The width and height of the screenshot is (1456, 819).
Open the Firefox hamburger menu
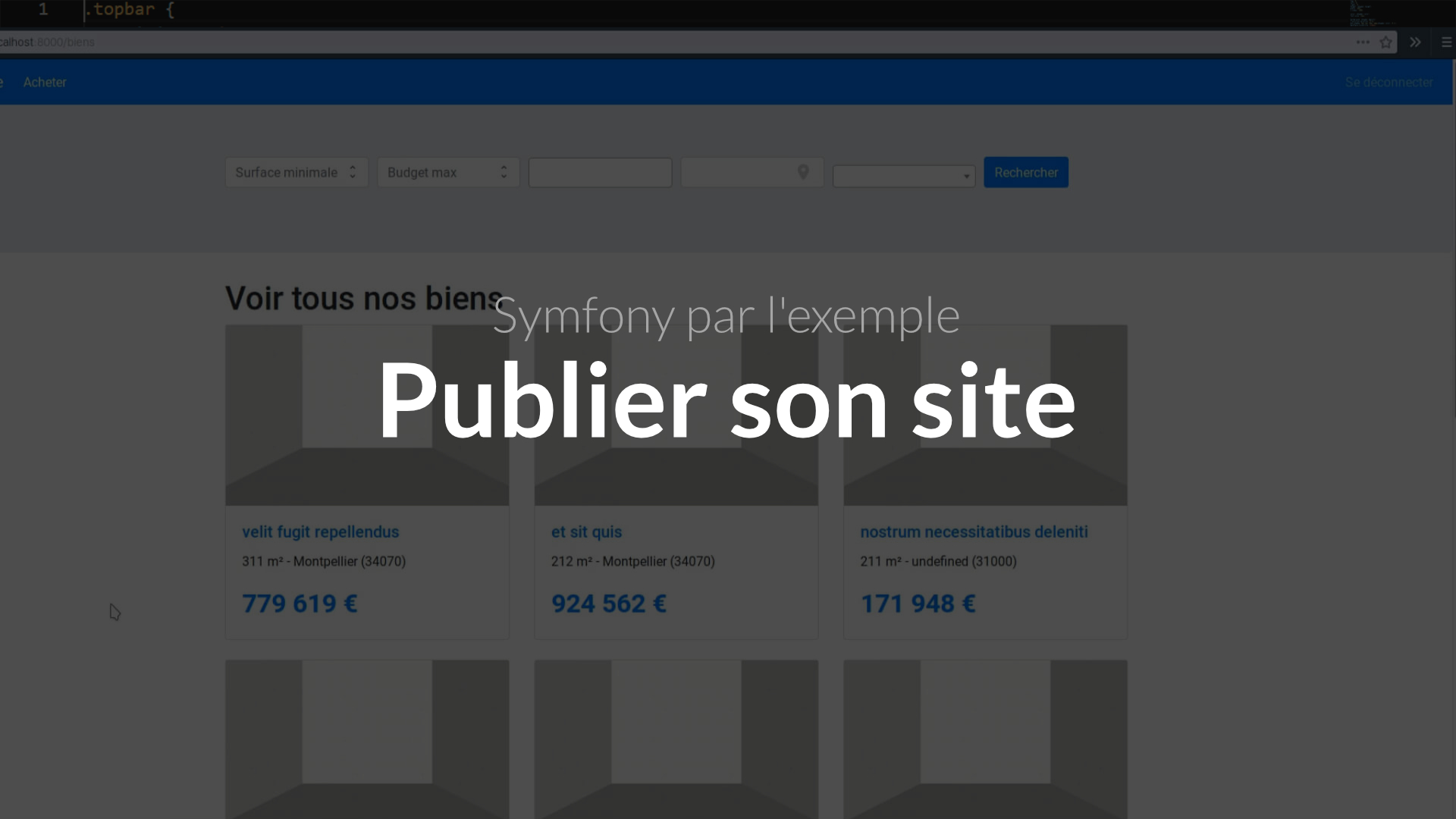[x=1446, y=42]
